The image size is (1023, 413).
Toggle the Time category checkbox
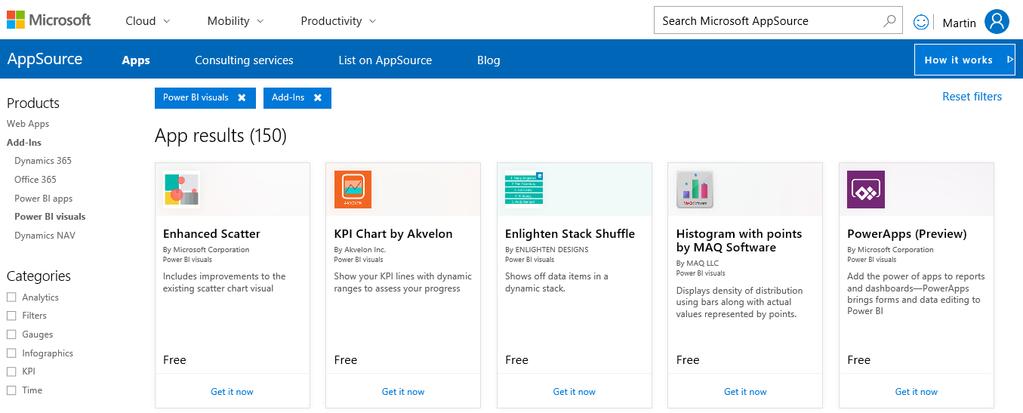[x=11, y=390]
